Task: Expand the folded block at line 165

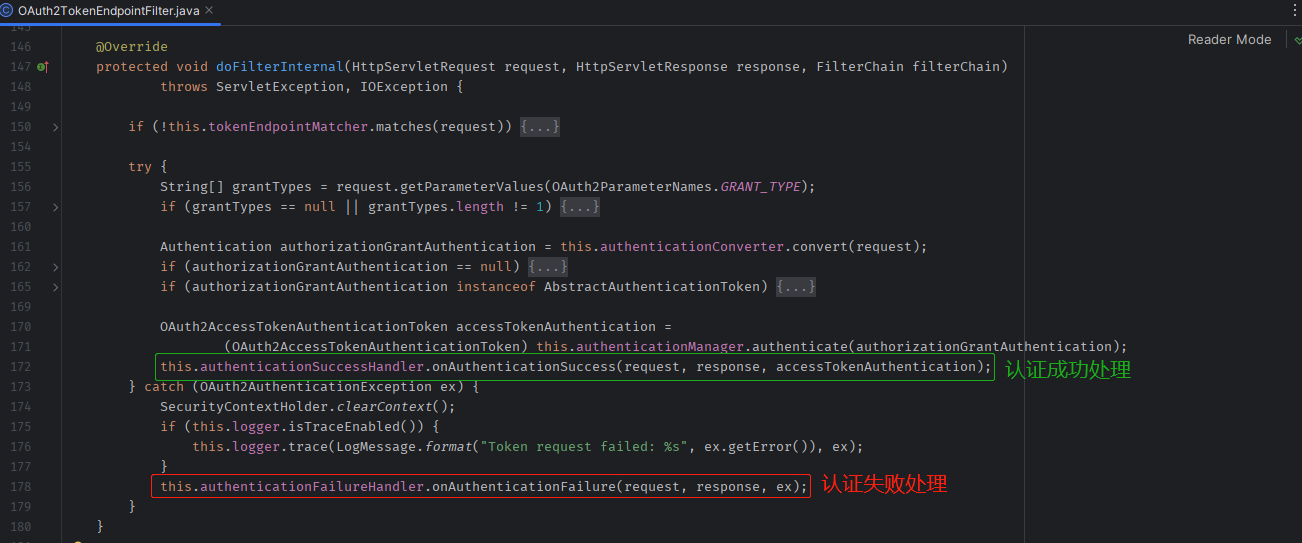Action: 55,287
